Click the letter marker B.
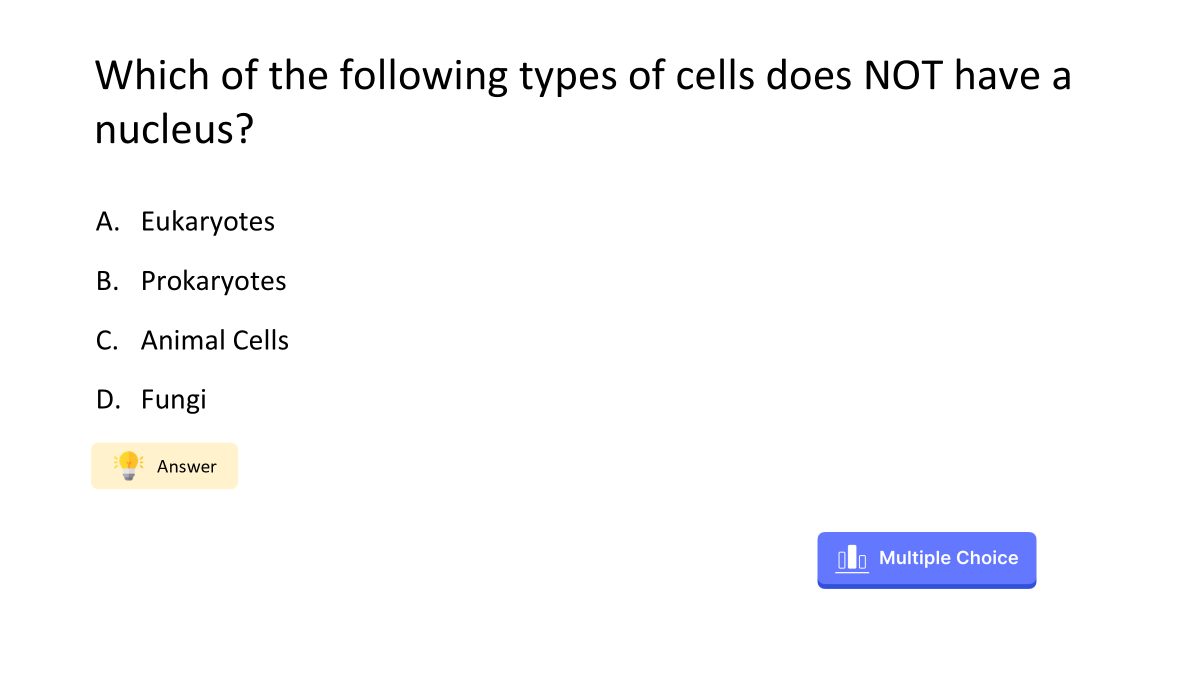This screenshot has width=1200, height=675. [x=107, y=281]
